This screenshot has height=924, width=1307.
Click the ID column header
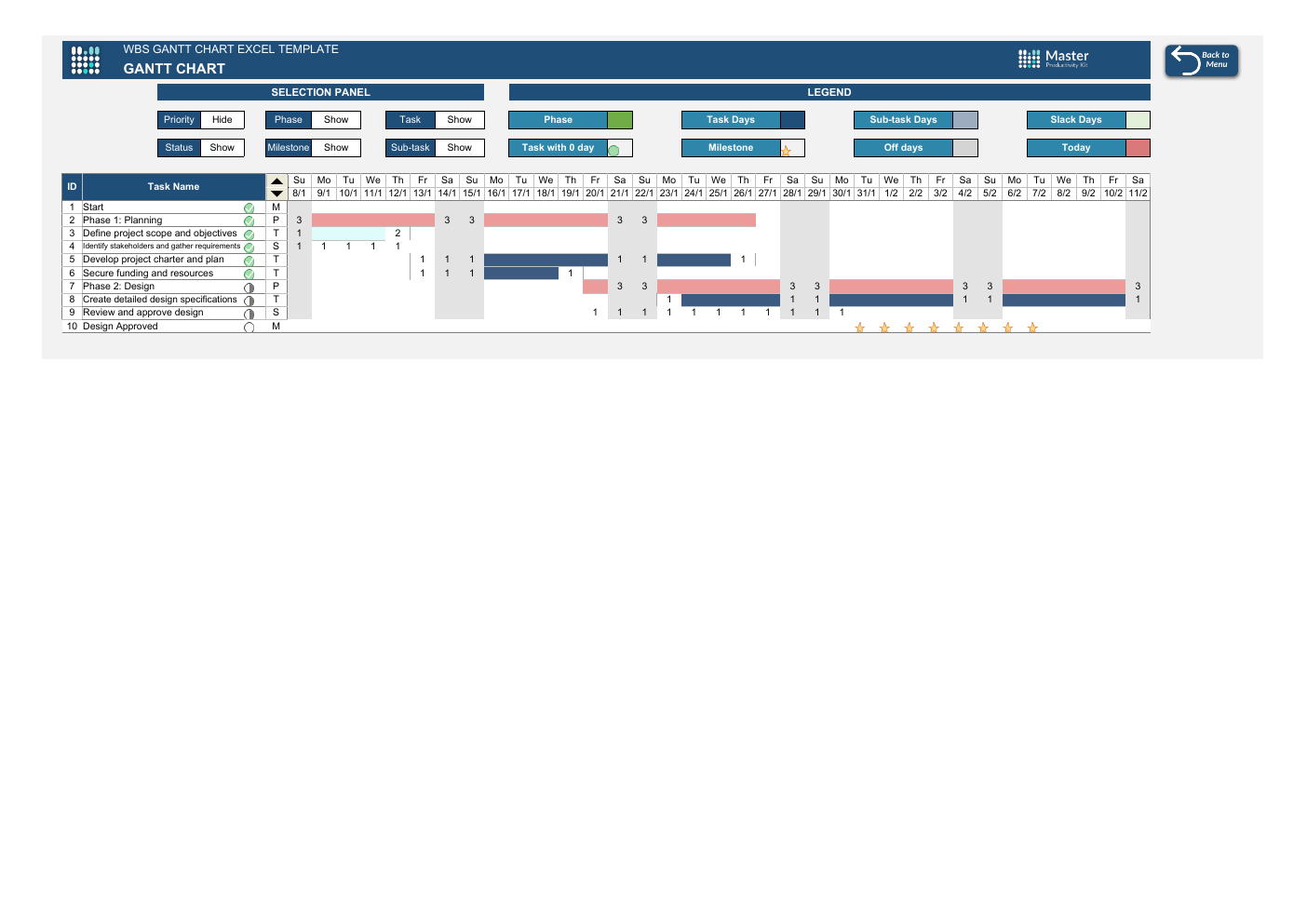pos(72,187)
